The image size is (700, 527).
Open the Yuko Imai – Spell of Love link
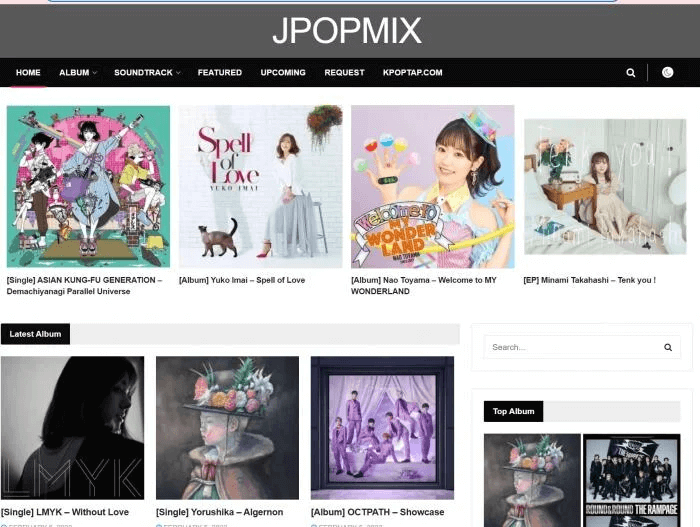(x=242, y=280)
